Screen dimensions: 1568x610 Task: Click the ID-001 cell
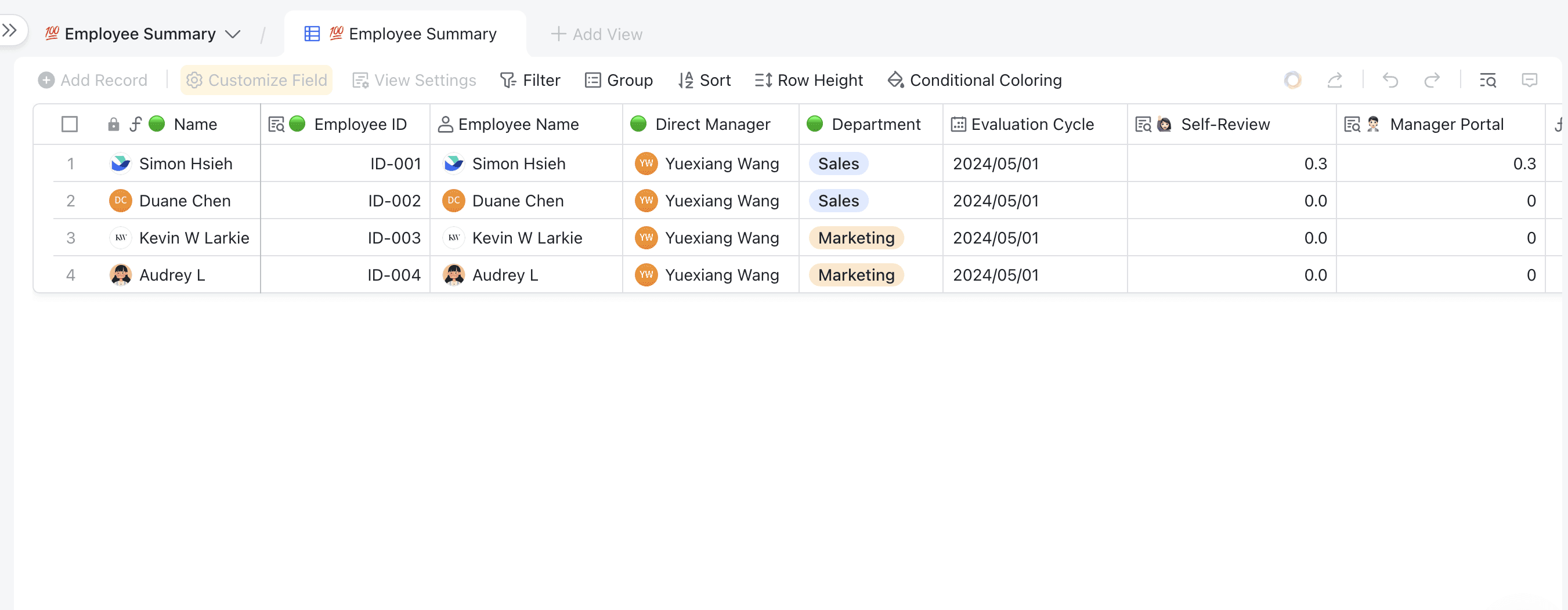(x=345, y=164)
